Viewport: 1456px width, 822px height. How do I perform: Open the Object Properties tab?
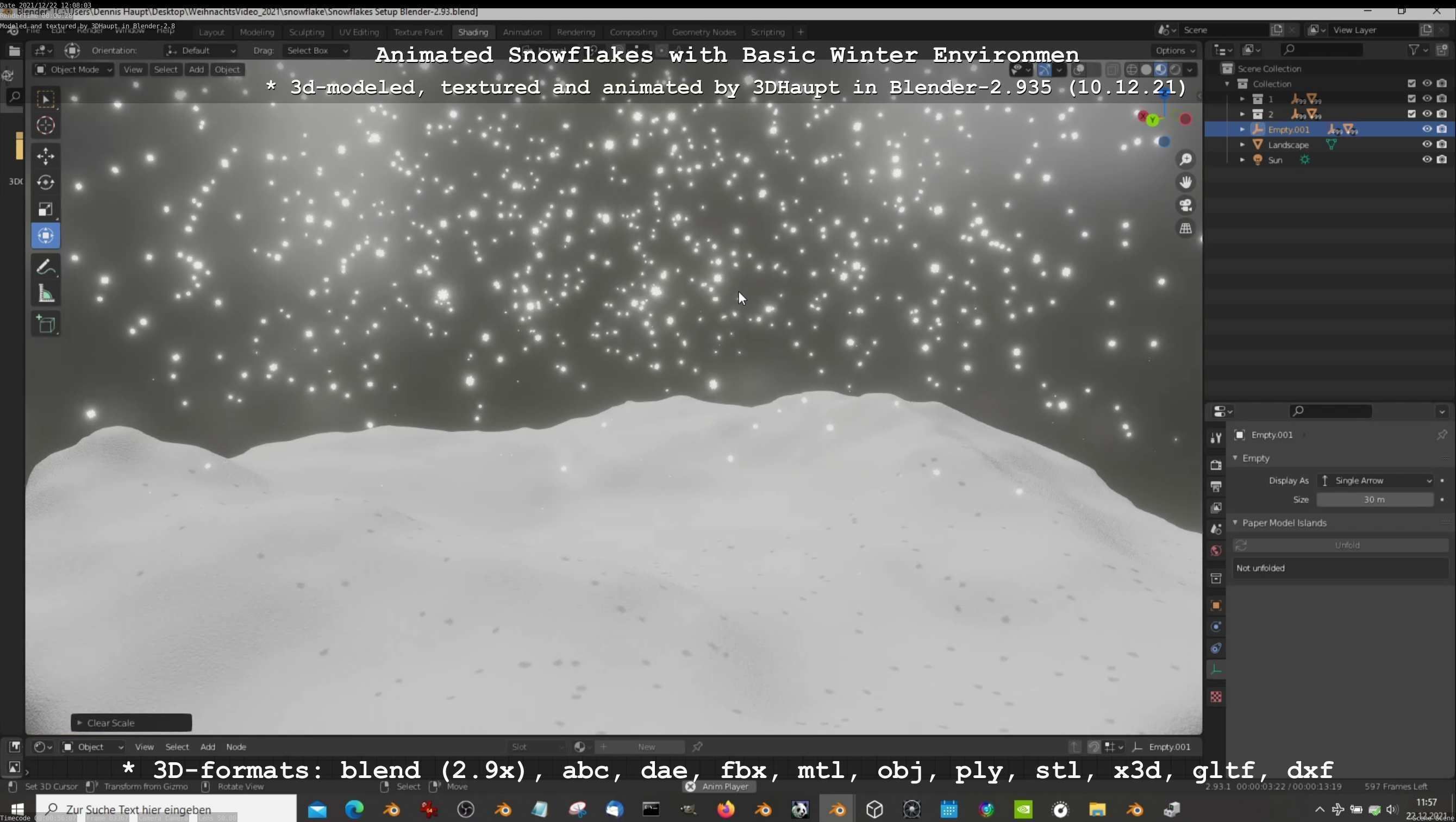tap(1216, 605)
